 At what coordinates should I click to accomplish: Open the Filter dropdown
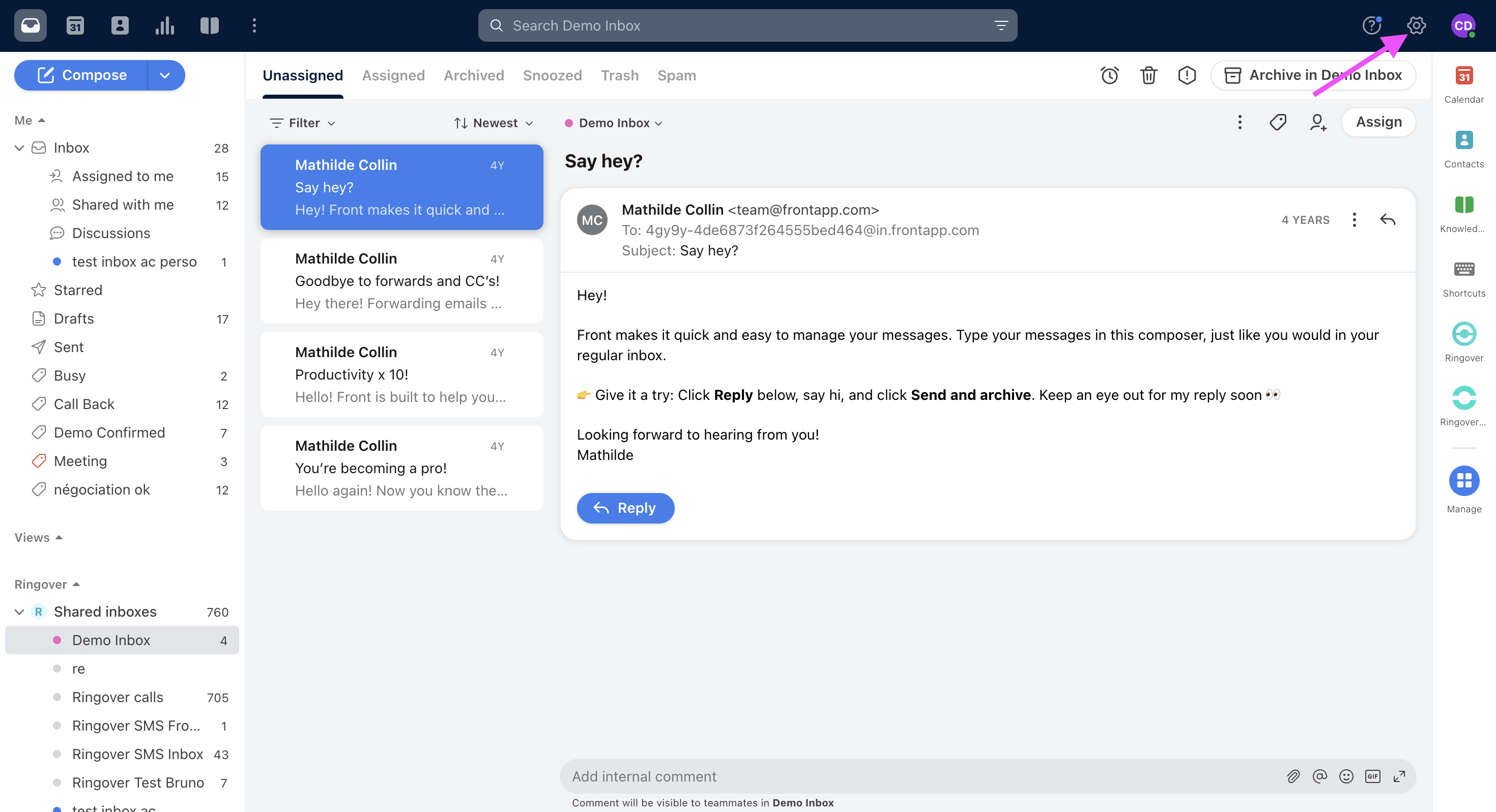(303, 123)
